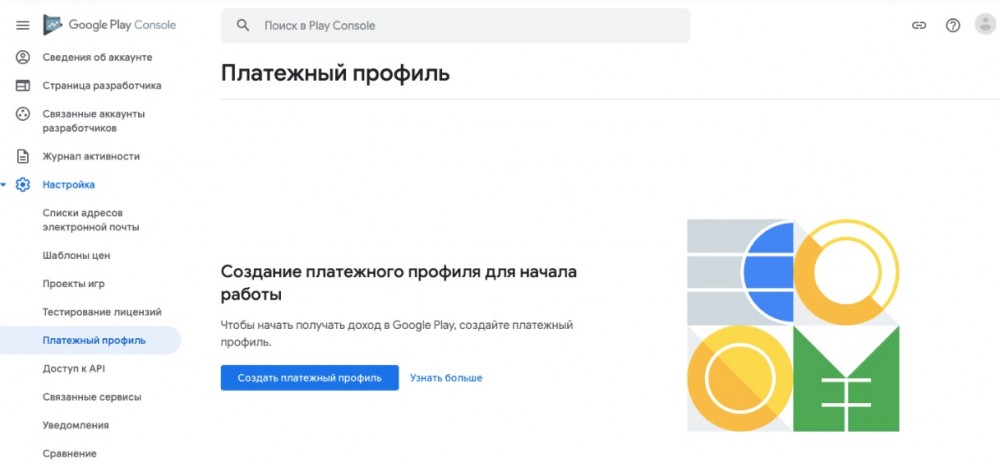Click the Платежный профиль page heading

click(x=335, y=73)
